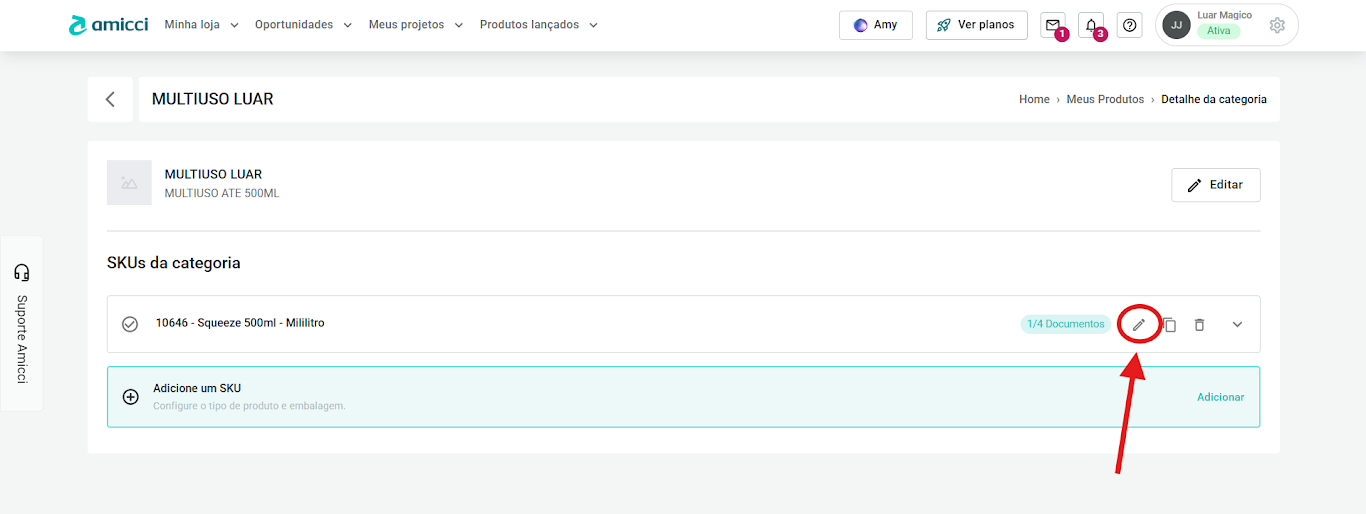
Task: Open the messages envelope icon
Action: coord(1053,25)
